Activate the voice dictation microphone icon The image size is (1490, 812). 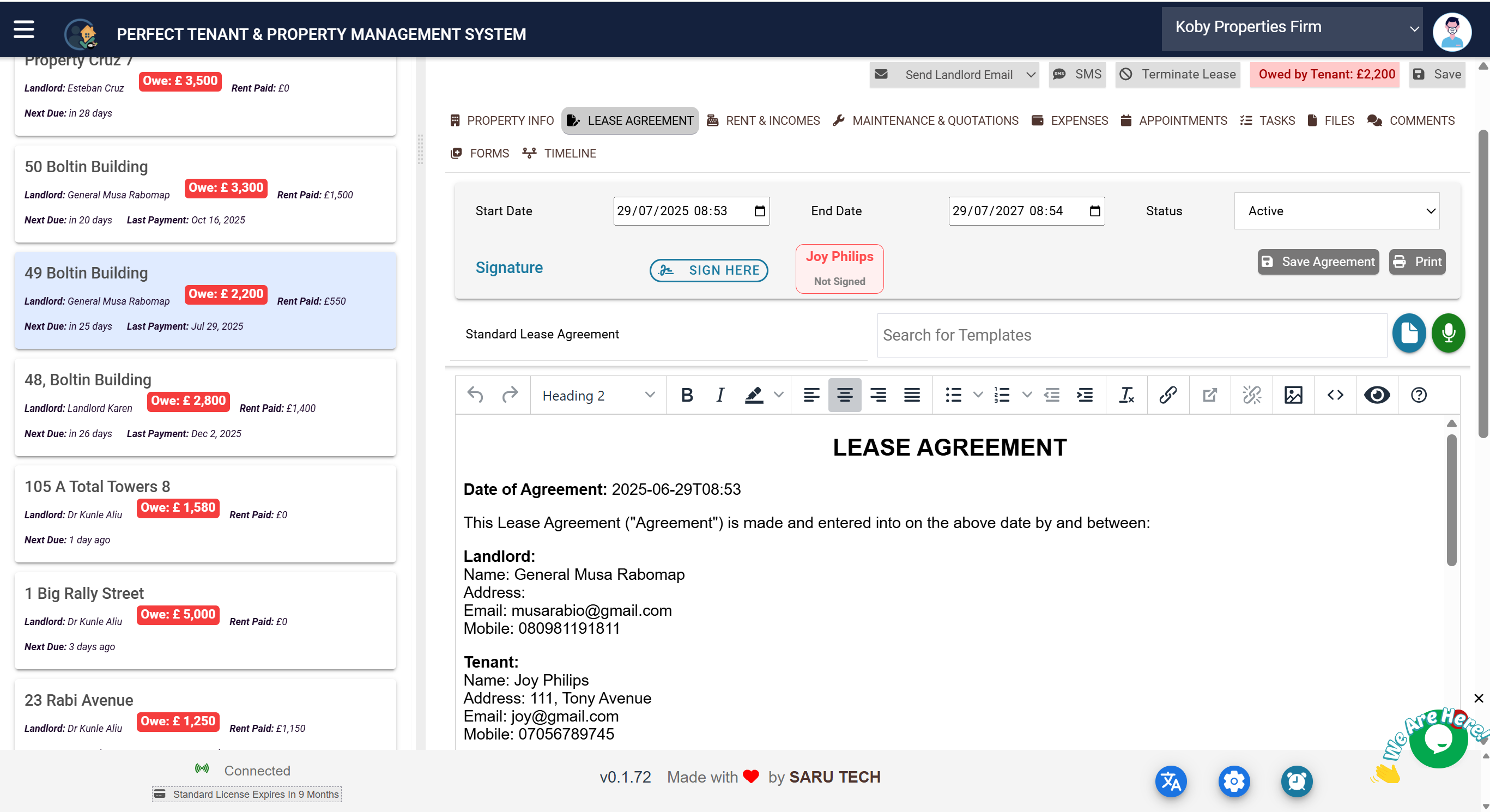[1448, 333]
